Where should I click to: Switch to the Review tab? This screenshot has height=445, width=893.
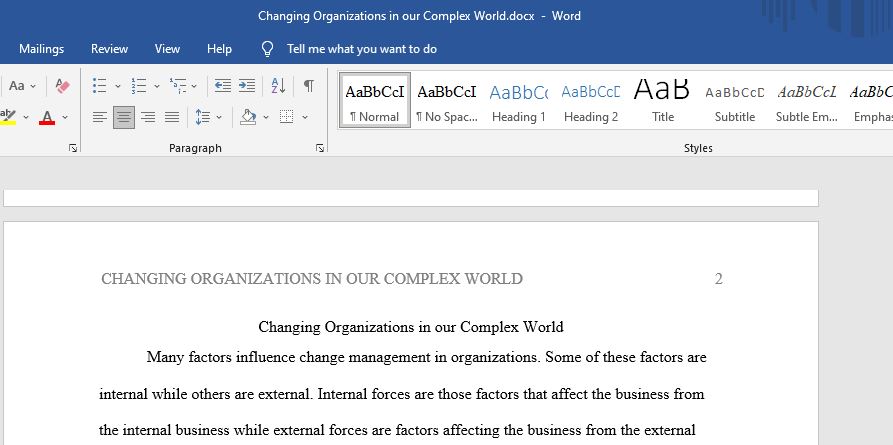tap(109, 49)
